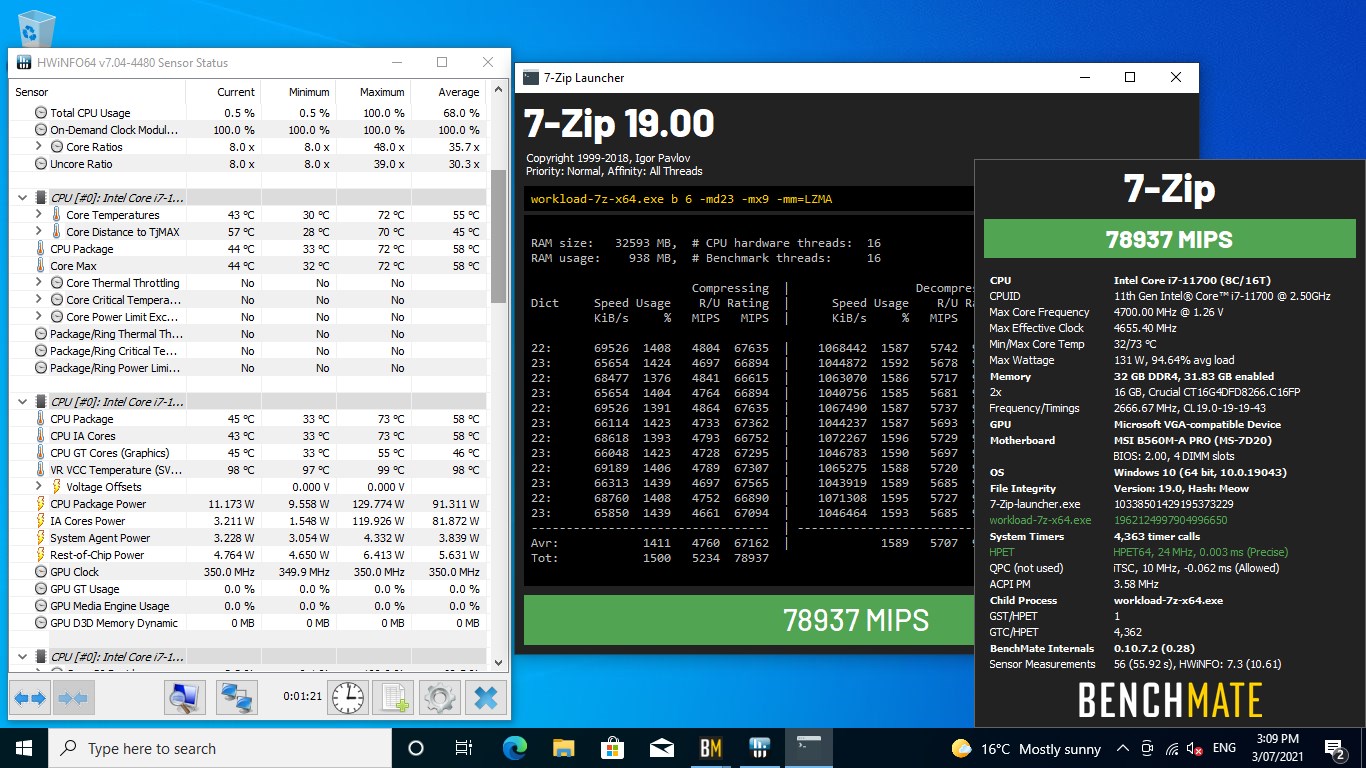Select the Uncore Ratio row
The image size is (1366, 768).
pyautogui.click(x=247, y=164)
